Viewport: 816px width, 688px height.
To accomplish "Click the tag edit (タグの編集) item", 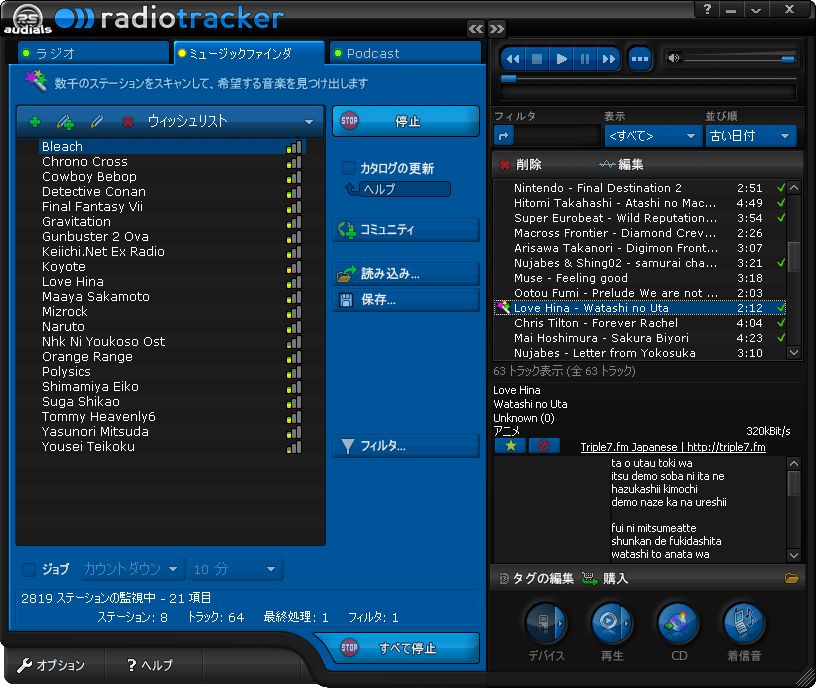I will 536,578.
